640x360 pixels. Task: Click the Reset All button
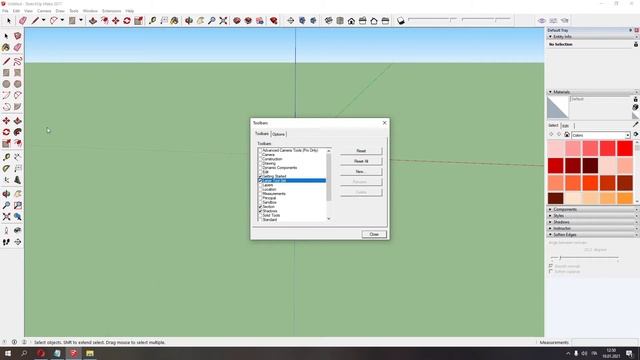[361, 161]
